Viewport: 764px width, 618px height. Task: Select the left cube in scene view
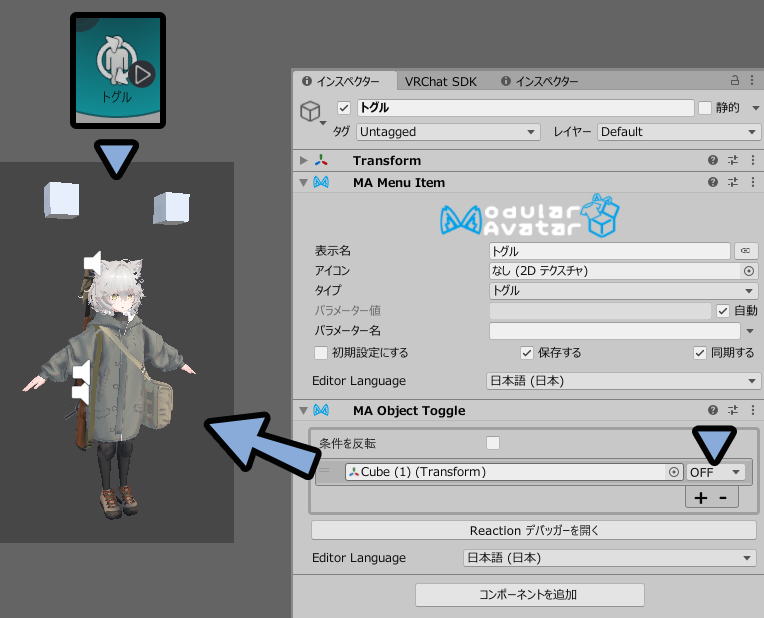62,199
